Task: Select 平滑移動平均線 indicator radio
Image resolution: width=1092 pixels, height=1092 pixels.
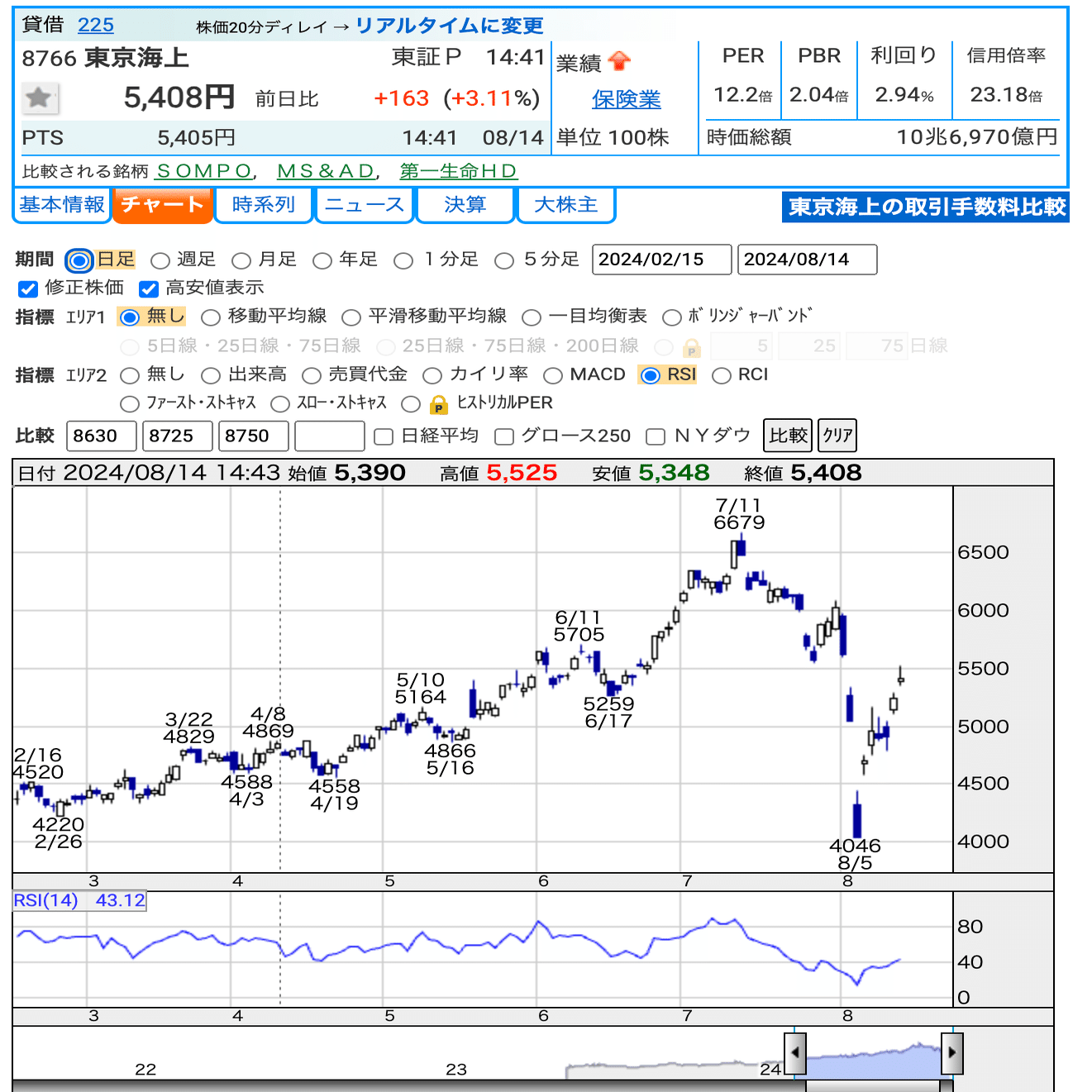Action: tap(351, 317)
